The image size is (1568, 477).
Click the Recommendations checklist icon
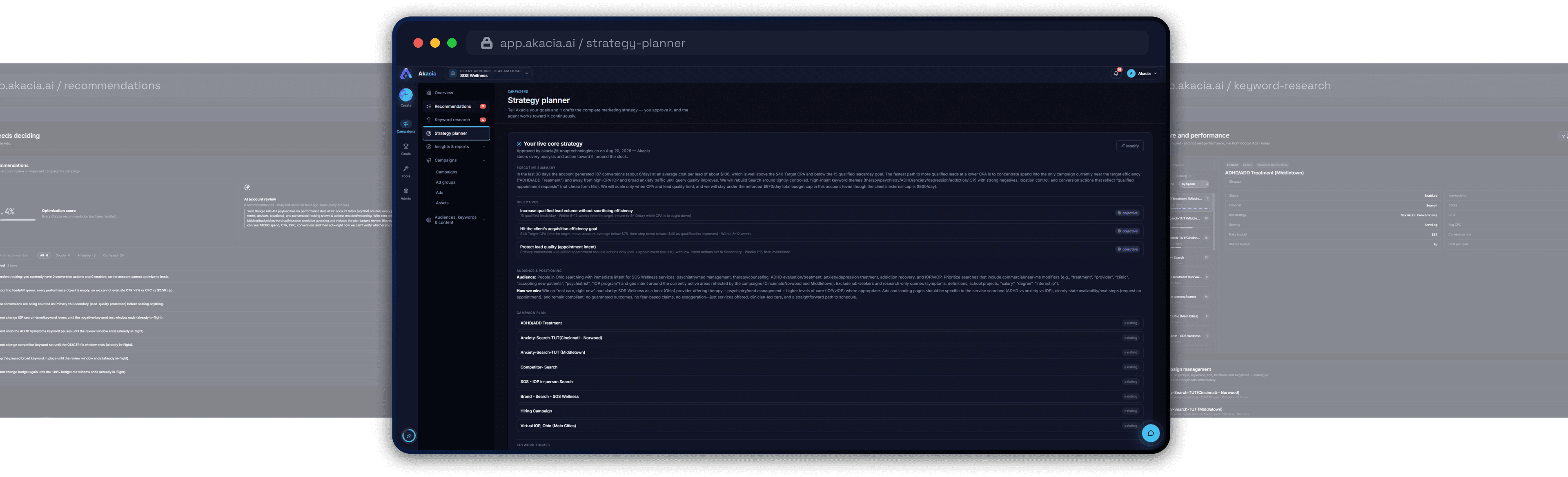tap(428, 106)
